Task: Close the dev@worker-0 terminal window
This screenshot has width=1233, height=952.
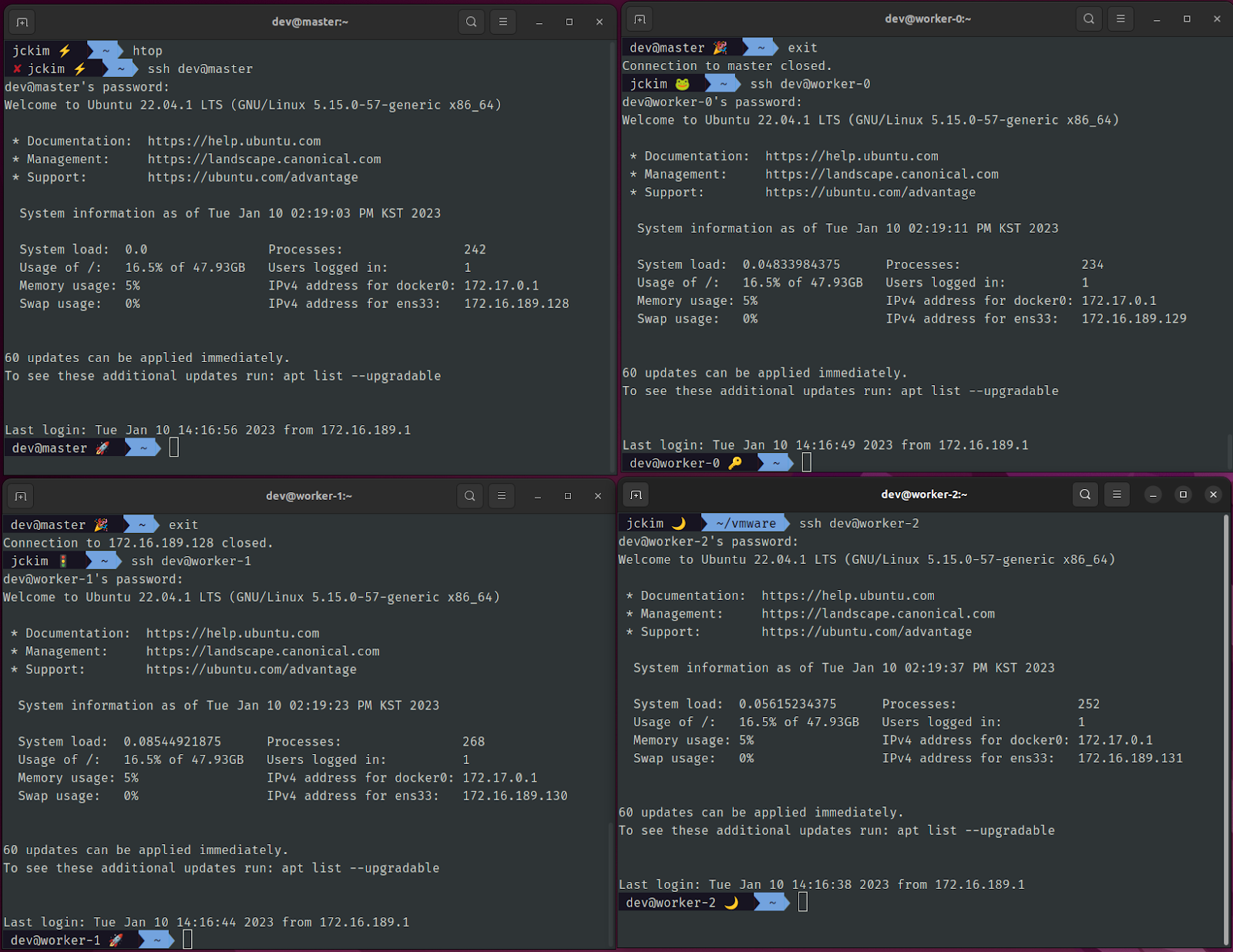Action: click(1217, 19)
